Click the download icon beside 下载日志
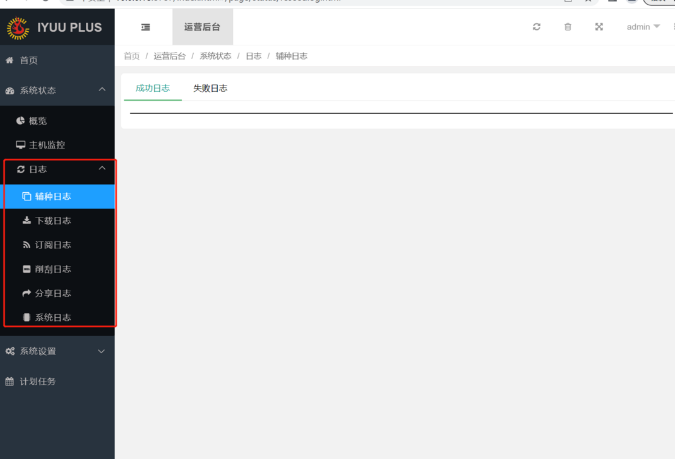Screen dimensions: 683x459 coord(27,220)
